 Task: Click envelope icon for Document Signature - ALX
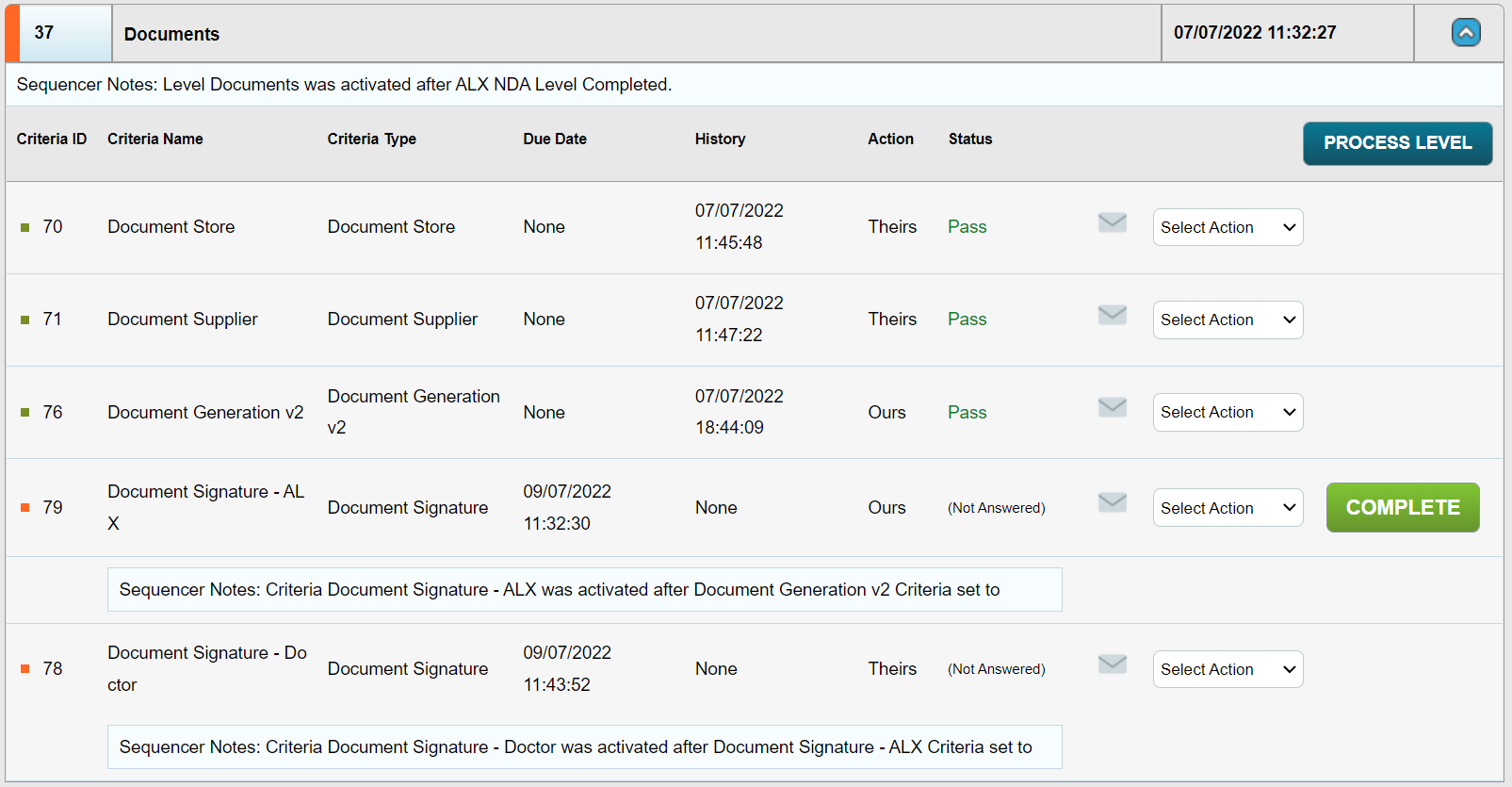tap(1113, 502)
